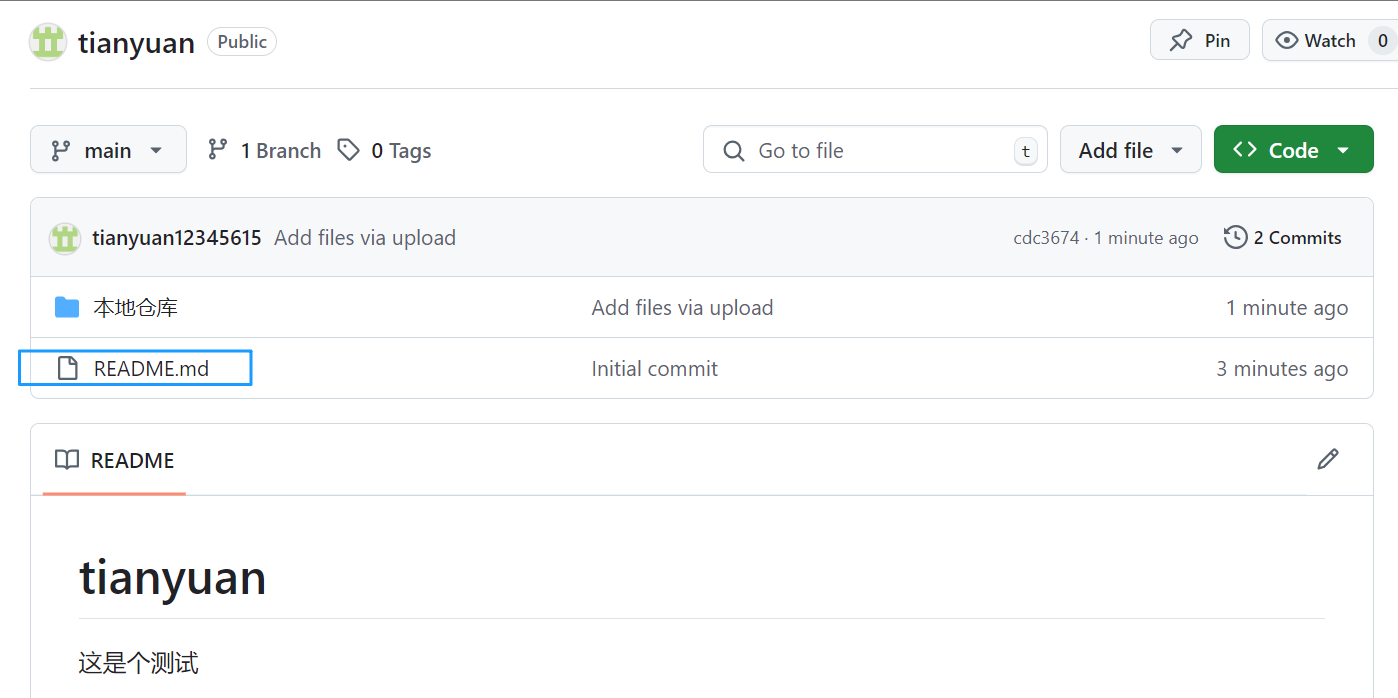
Task: Click the tianyuan repository name link
Action: 136,43
